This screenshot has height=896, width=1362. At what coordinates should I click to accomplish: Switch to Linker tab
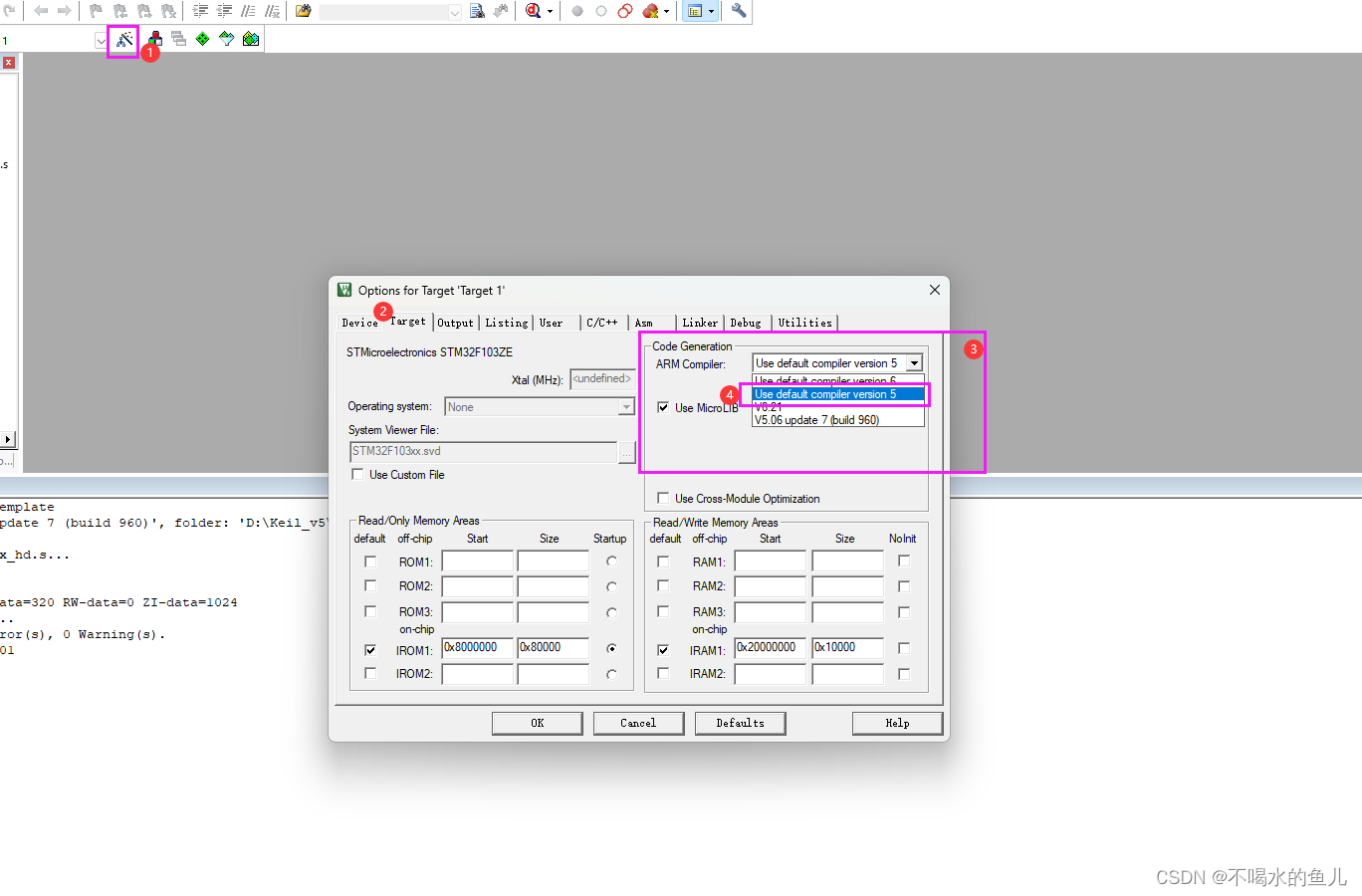coord(700,323)
